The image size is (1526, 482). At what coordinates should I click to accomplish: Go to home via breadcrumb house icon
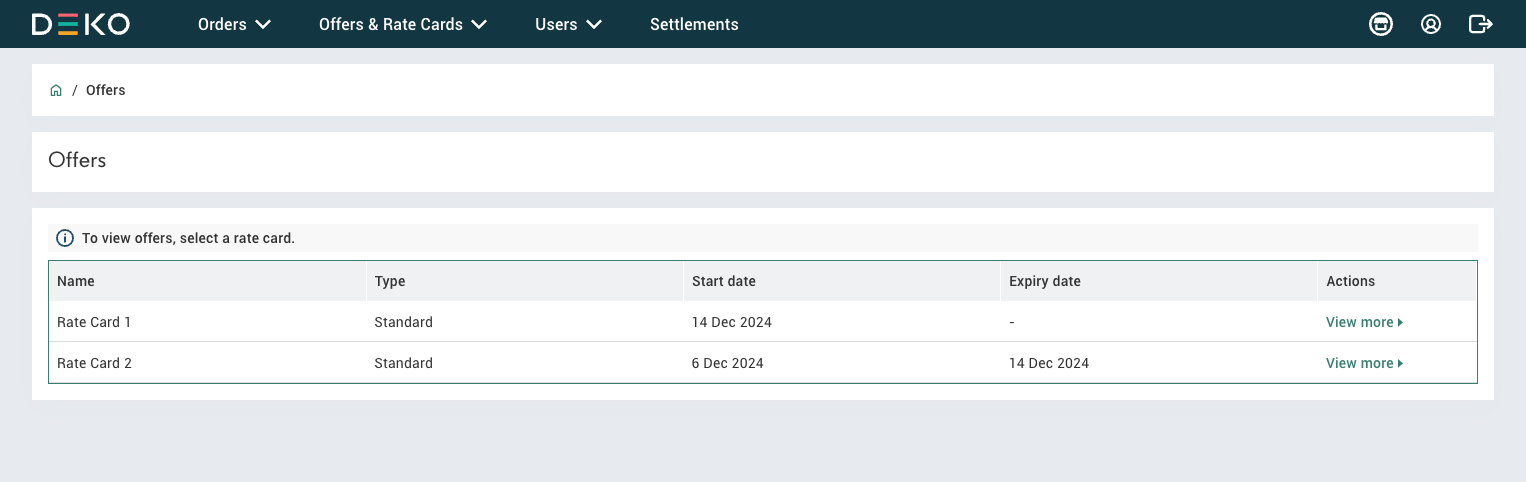(56, 90)
